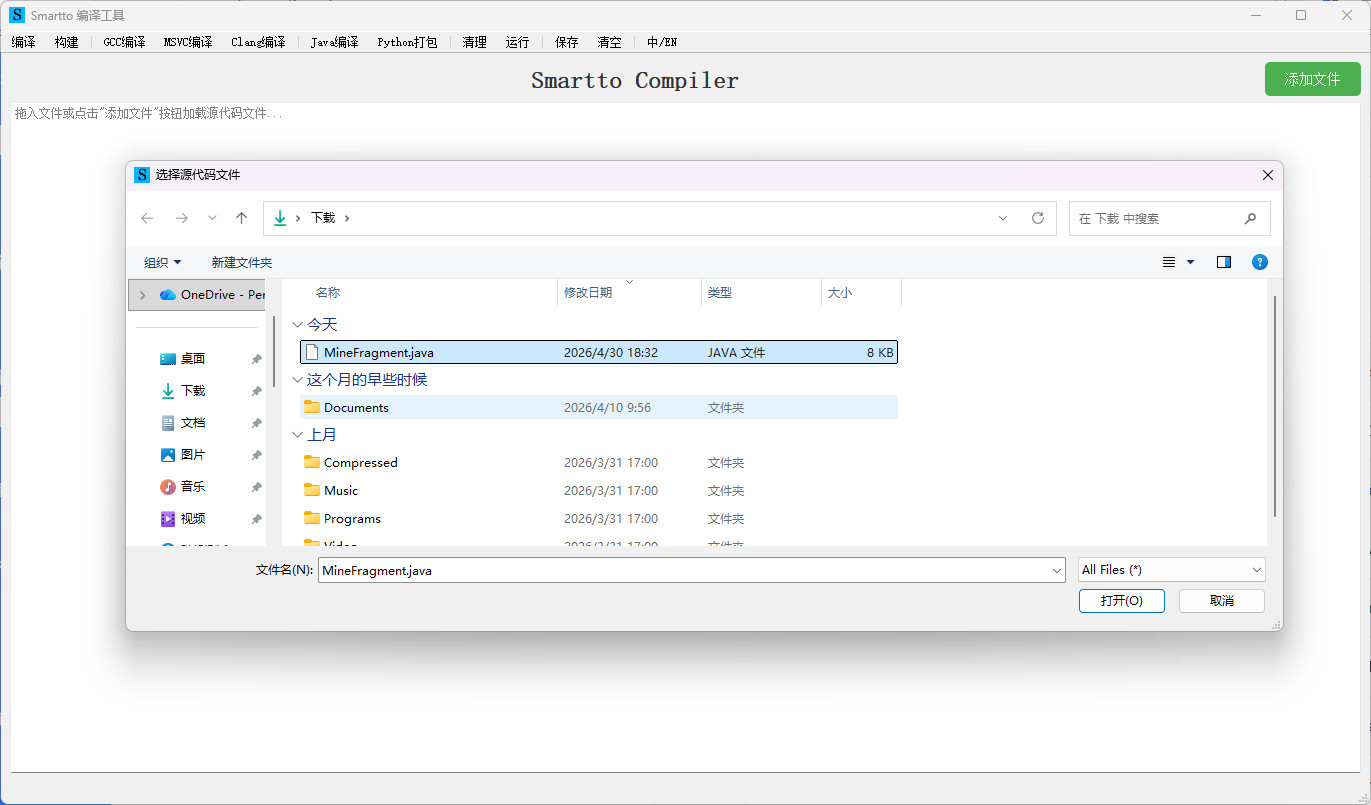Sort by 修改日期 column header
1371x805 pixels.
588,293
